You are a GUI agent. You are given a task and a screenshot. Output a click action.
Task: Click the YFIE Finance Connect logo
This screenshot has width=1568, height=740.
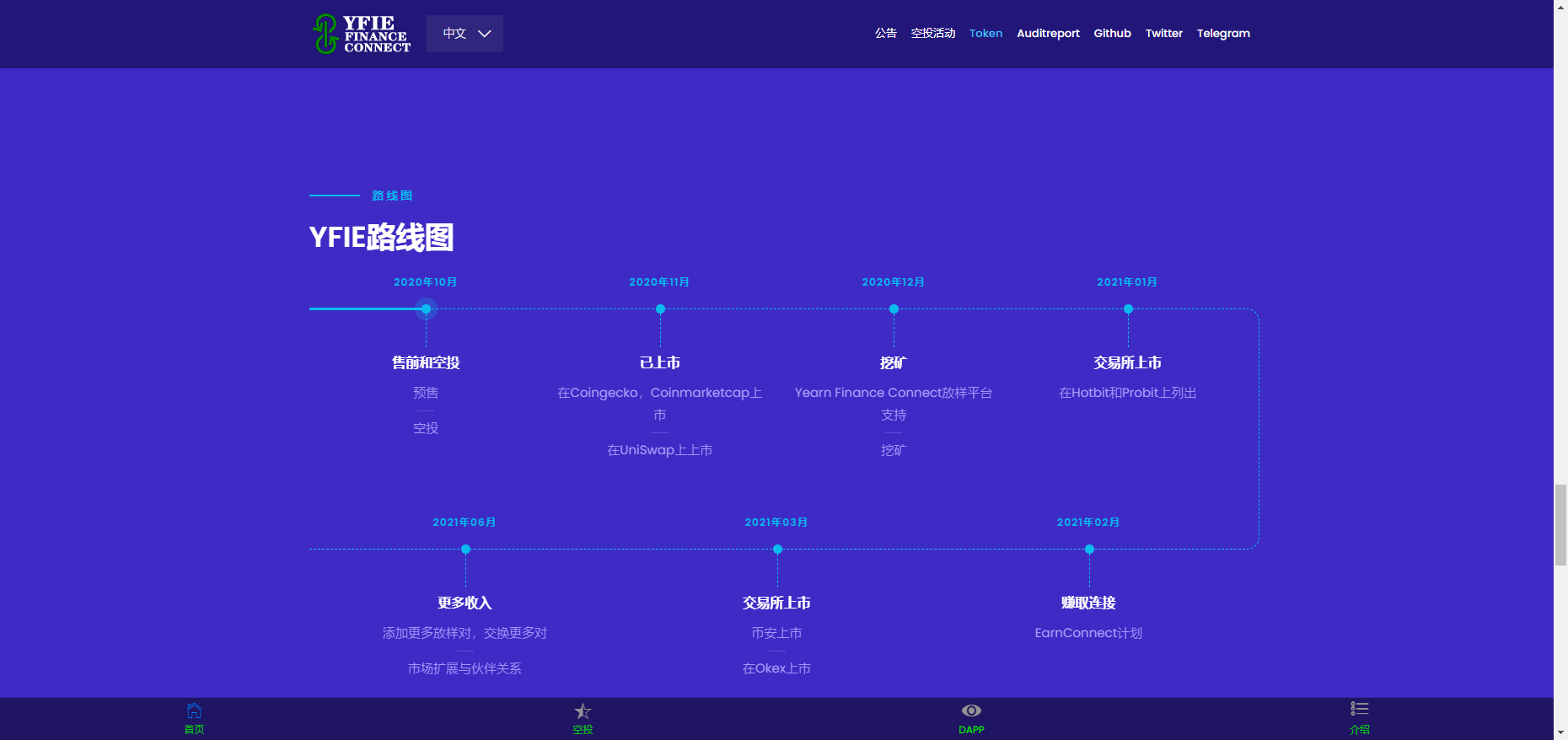pos(361,34)
